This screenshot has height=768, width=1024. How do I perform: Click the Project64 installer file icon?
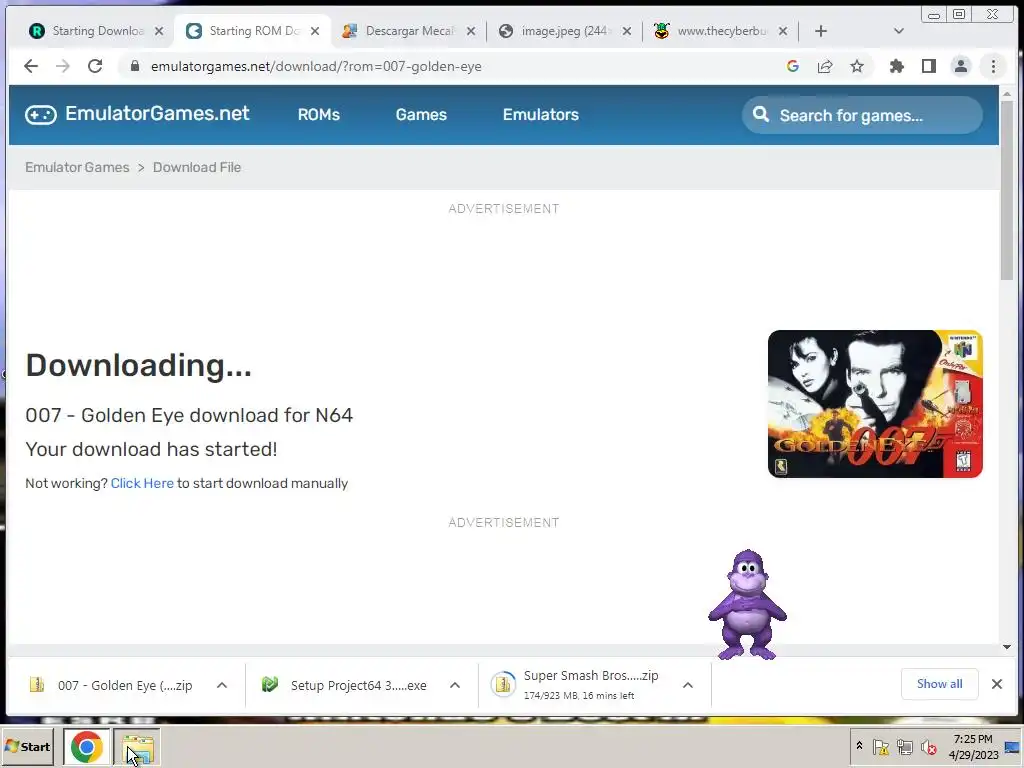(x=270, y=684)
